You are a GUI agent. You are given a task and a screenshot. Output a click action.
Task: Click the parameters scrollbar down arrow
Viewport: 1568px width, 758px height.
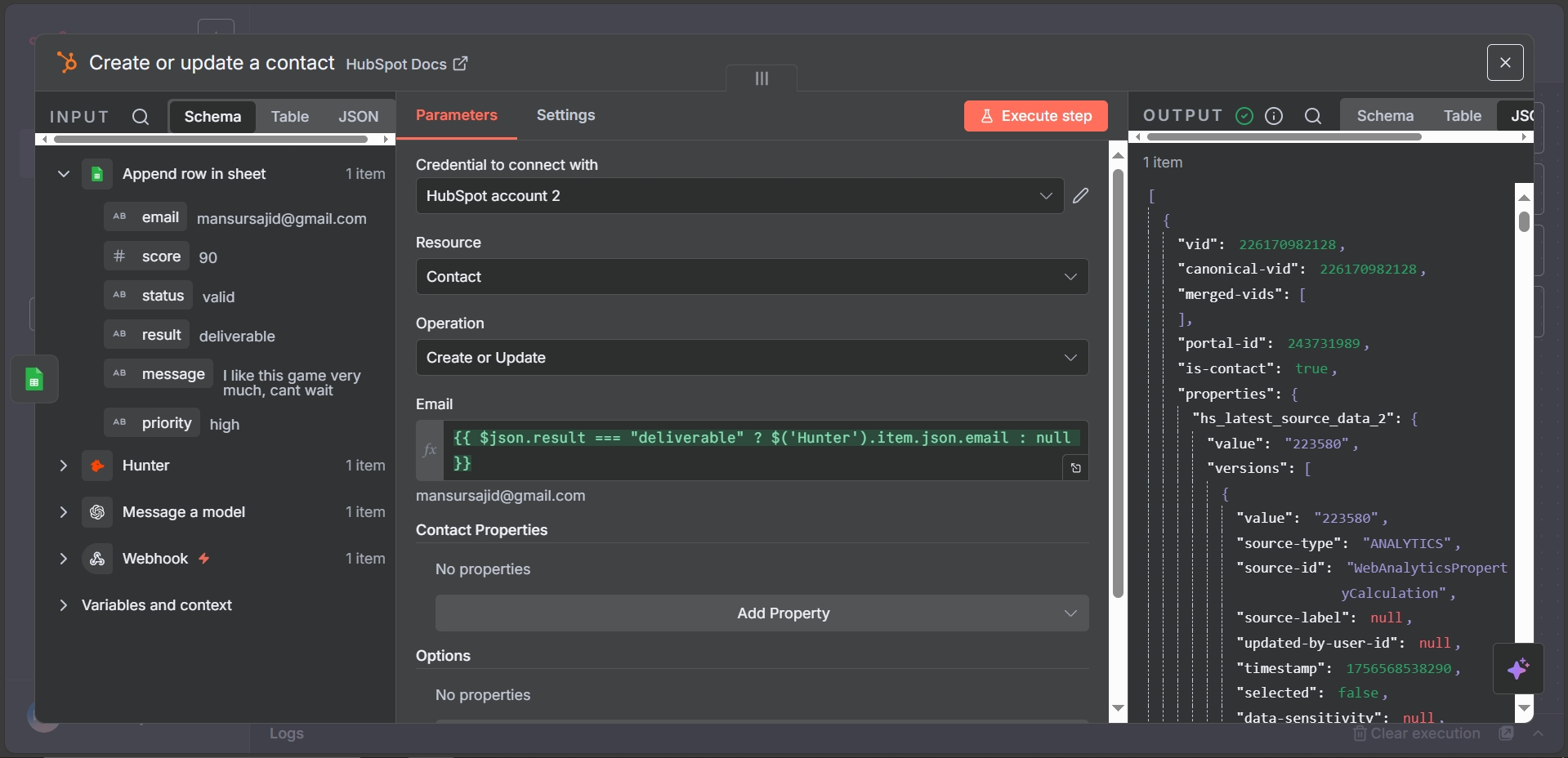pos(1118,708)
